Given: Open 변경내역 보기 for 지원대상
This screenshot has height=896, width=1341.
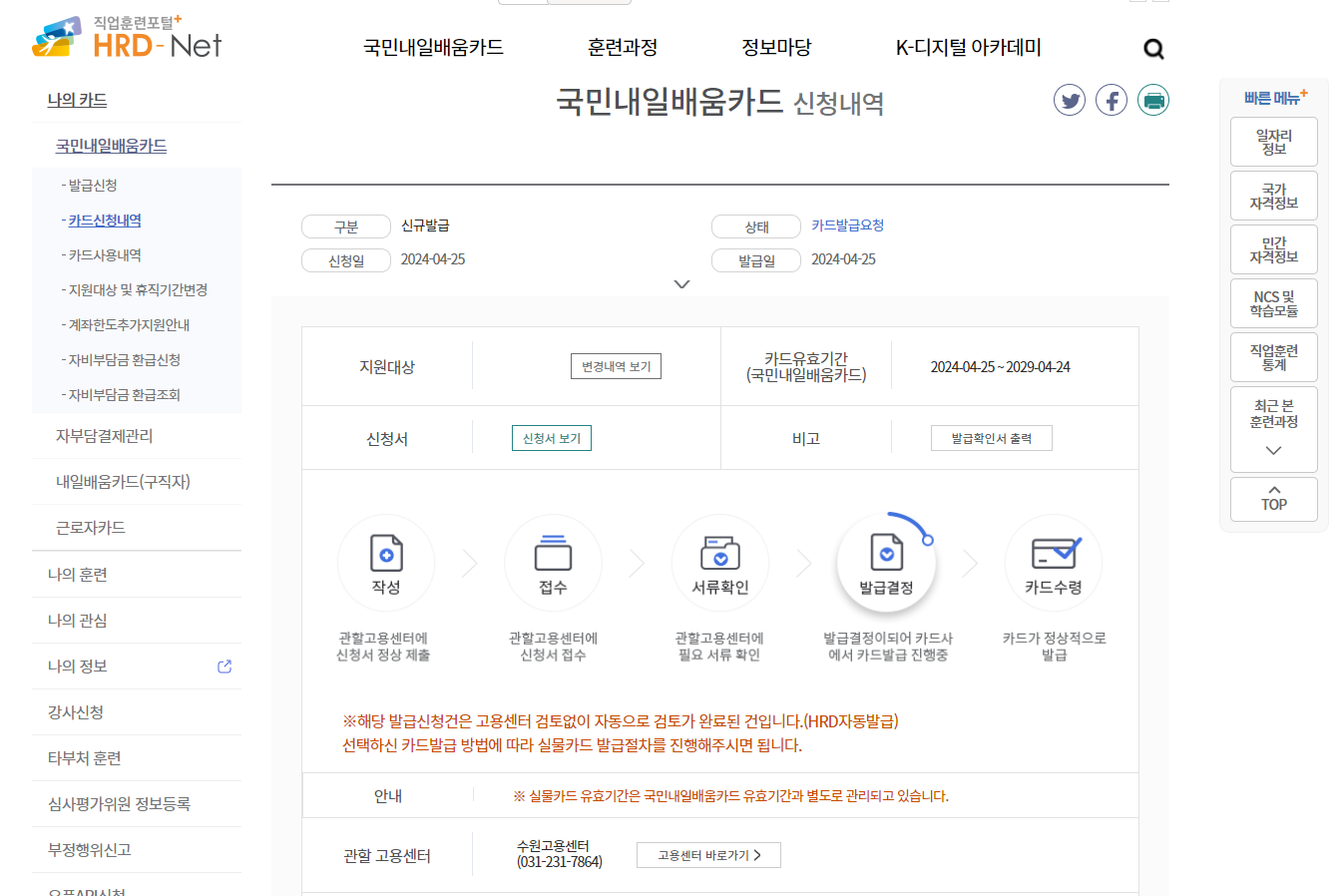Looking at the screenshot, I should [x=616, y=365].
